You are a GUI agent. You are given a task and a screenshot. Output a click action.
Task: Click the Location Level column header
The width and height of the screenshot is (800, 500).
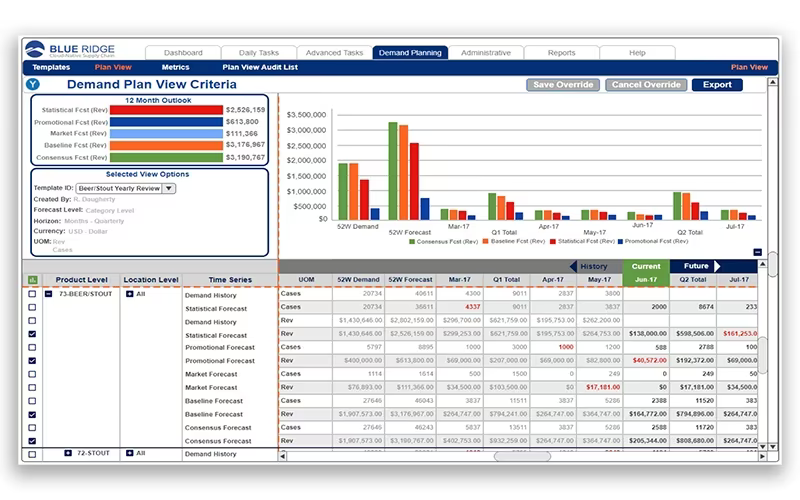pos(151,280)
